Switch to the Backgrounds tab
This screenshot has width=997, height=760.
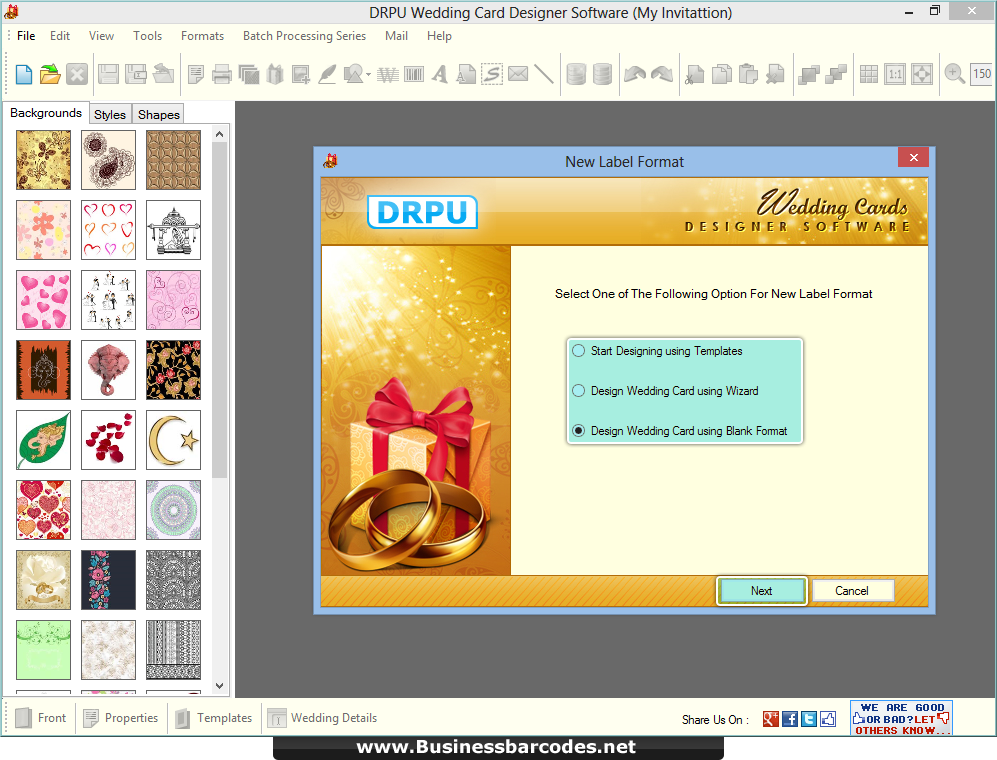[46, 113]
